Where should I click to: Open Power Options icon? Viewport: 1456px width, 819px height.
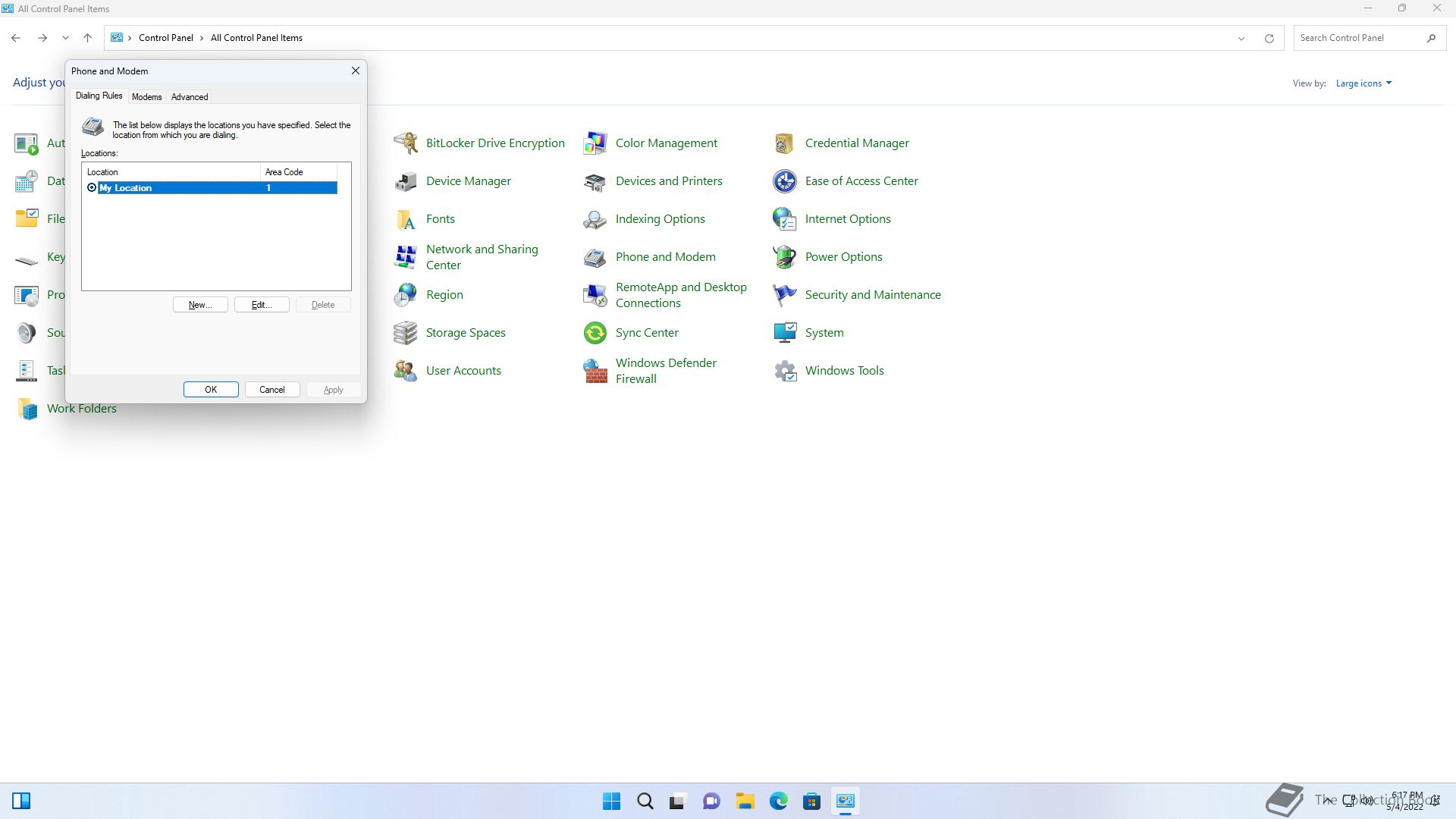(x=785, y=256)
